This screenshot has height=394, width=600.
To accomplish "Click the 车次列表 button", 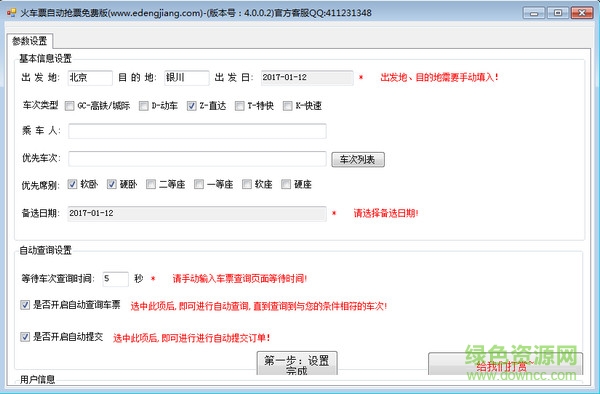I will point(358,160).
